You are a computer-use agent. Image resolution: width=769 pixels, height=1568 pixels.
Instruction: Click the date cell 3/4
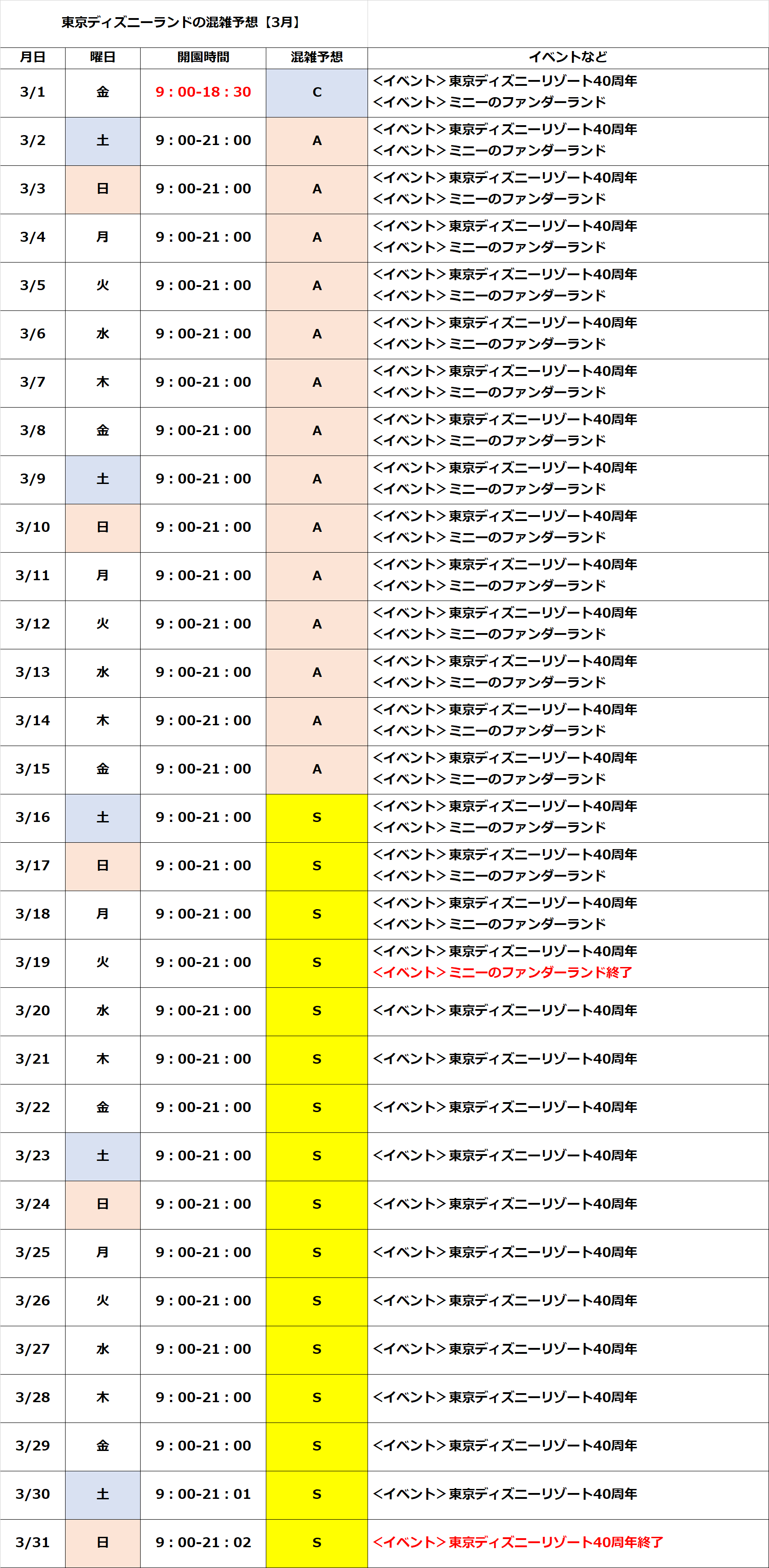33,237
